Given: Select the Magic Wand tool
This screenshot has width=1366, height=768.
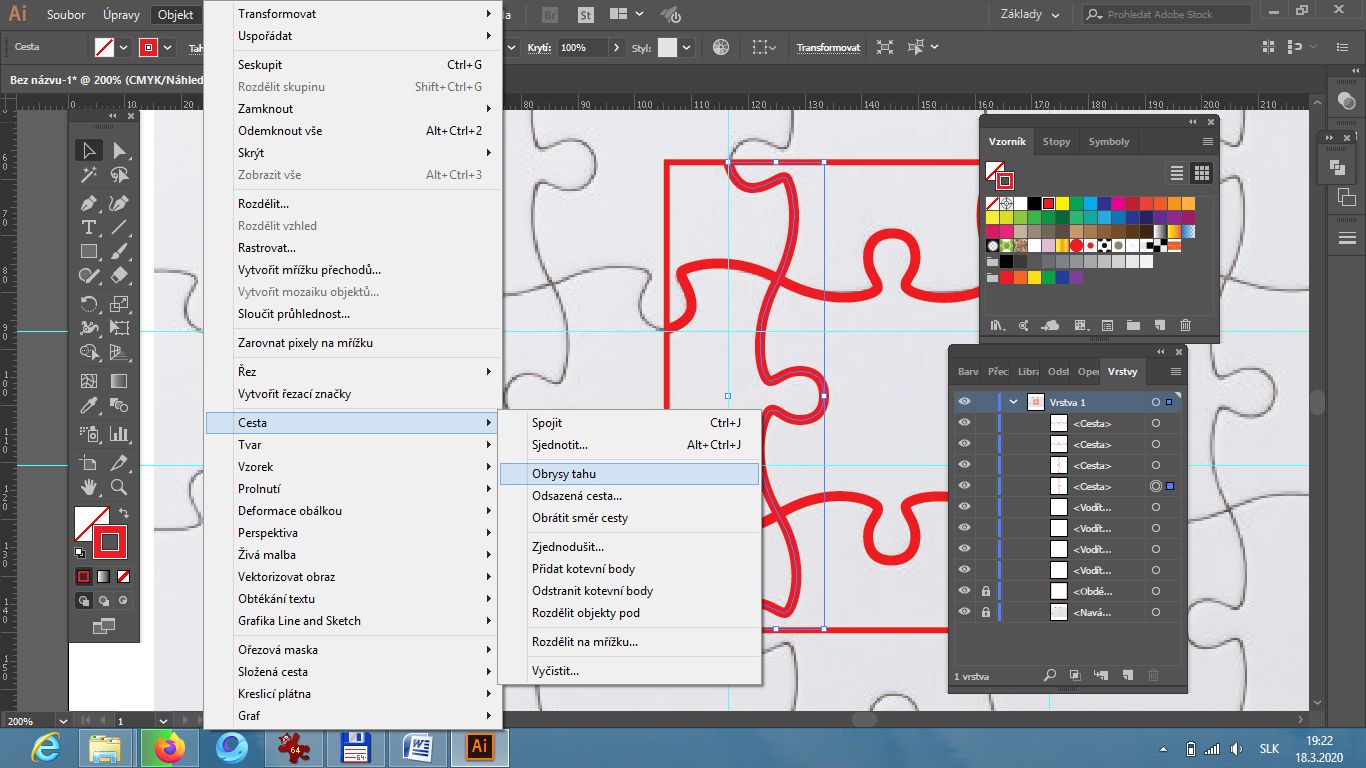Looking at the screenshot, I should click(89, 176).
